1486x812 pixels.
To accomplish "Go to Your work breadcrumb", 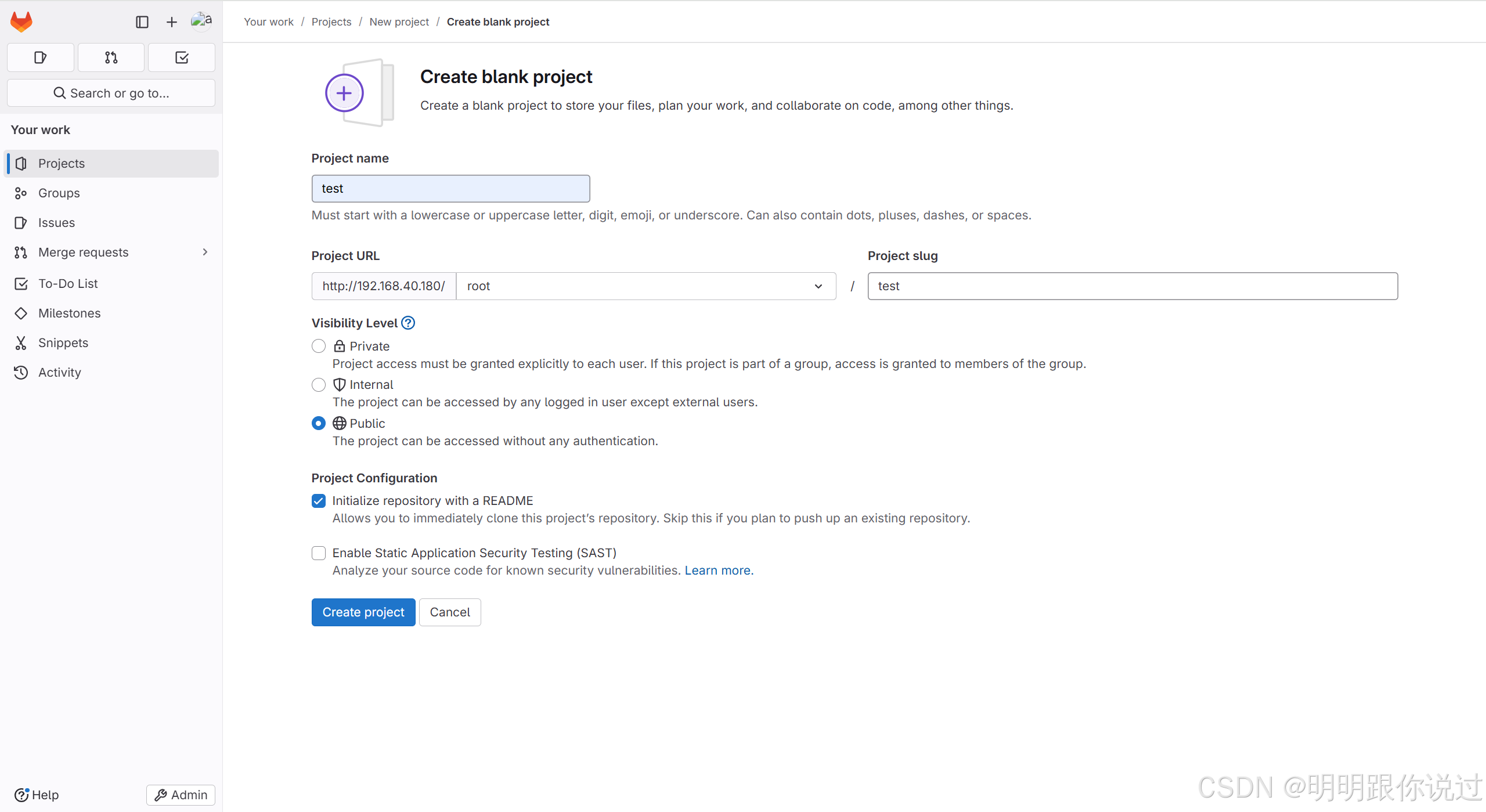I will [269, 22].
